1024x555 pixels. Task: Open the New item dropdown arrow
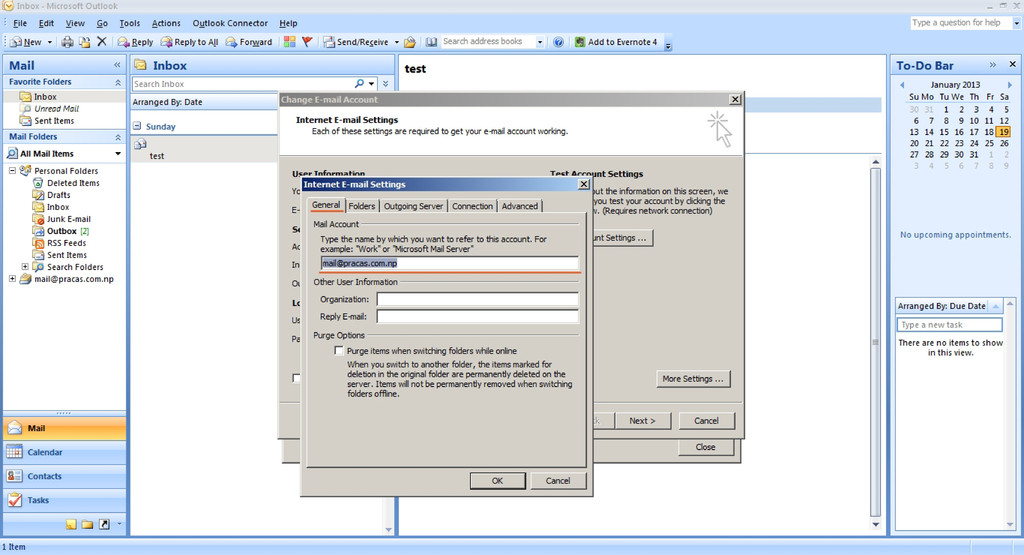point(50,42)
